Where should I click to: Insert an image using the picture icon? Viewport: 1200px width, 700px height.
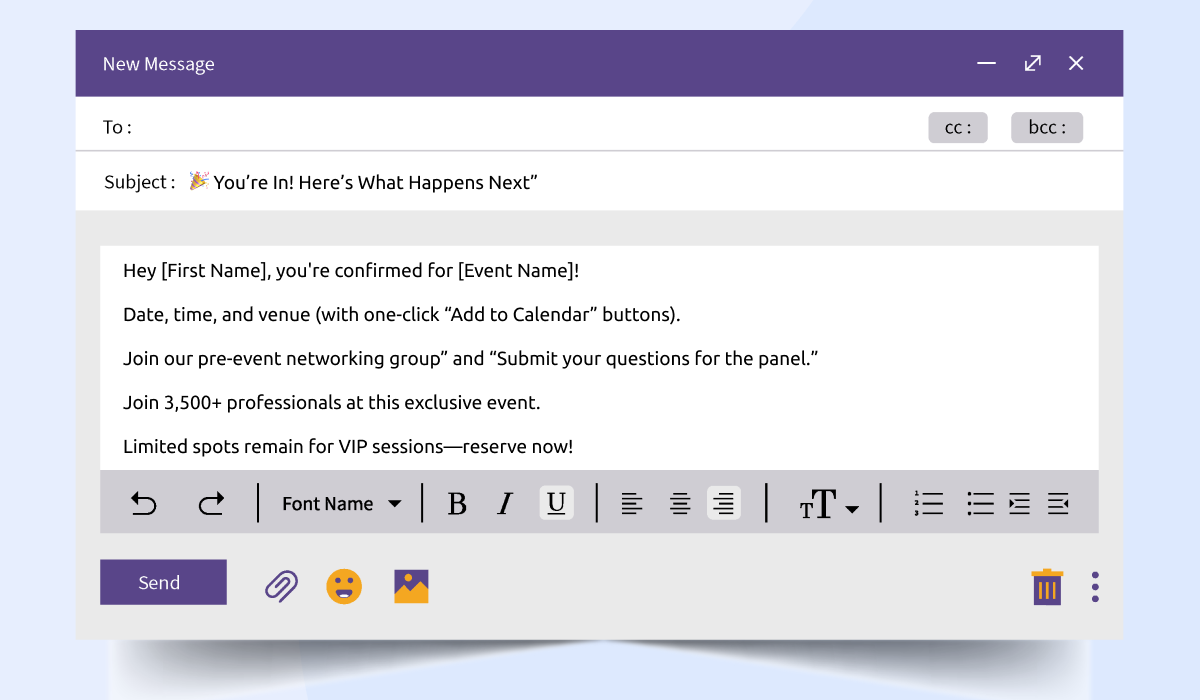click(411, 586)
